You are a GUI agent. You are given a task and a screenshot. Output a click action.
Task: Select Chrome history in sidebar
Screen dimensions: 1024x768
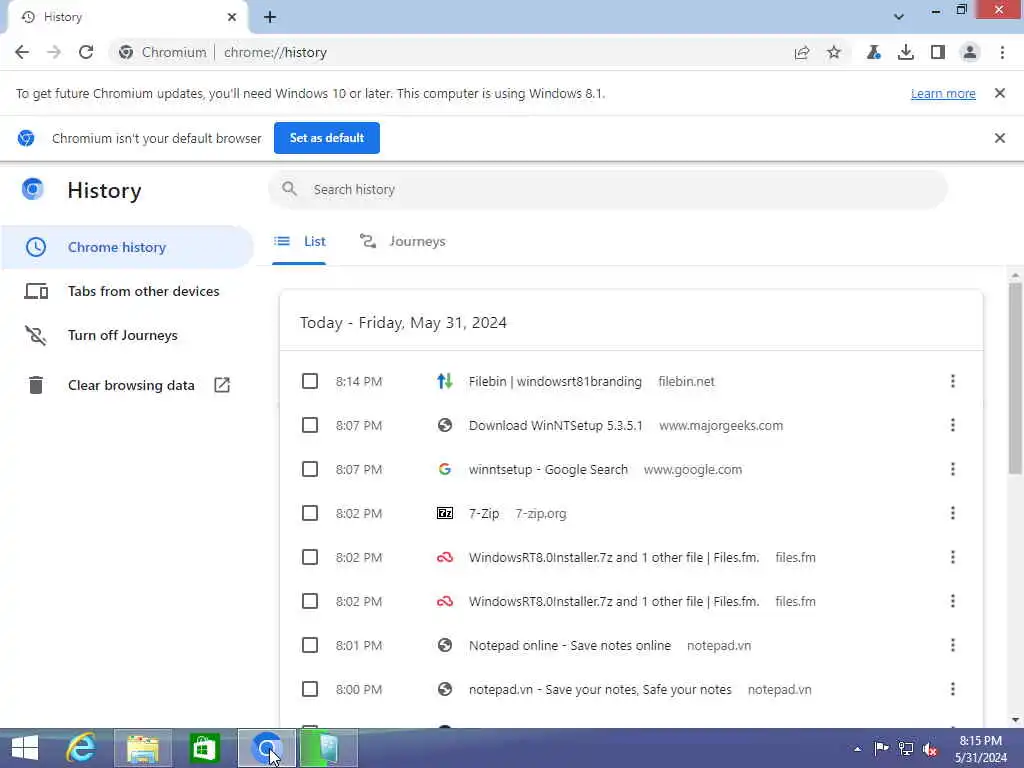coord(127,247)
